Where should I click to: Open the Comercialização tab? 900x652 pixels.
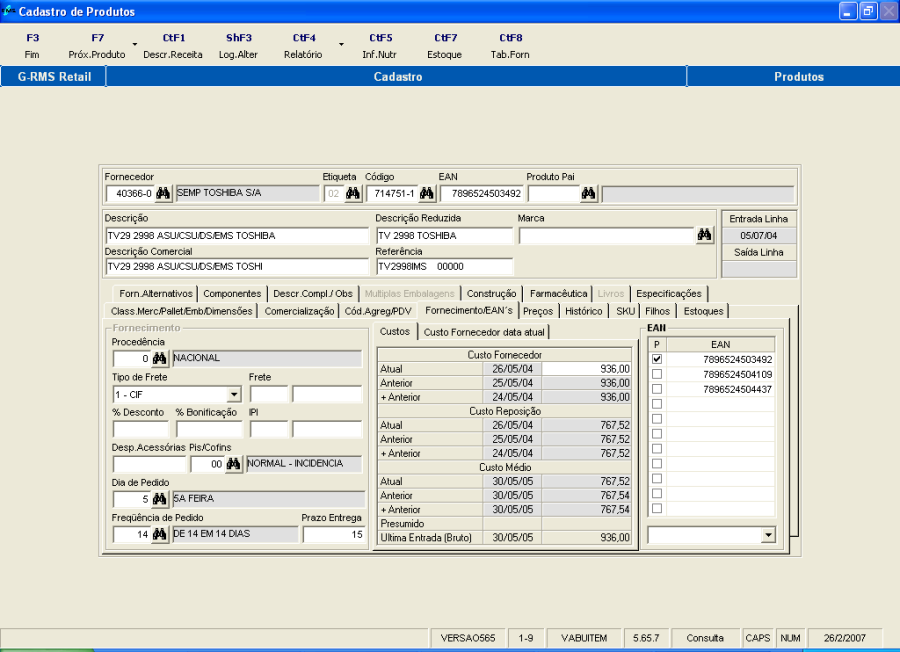[299, 311]
